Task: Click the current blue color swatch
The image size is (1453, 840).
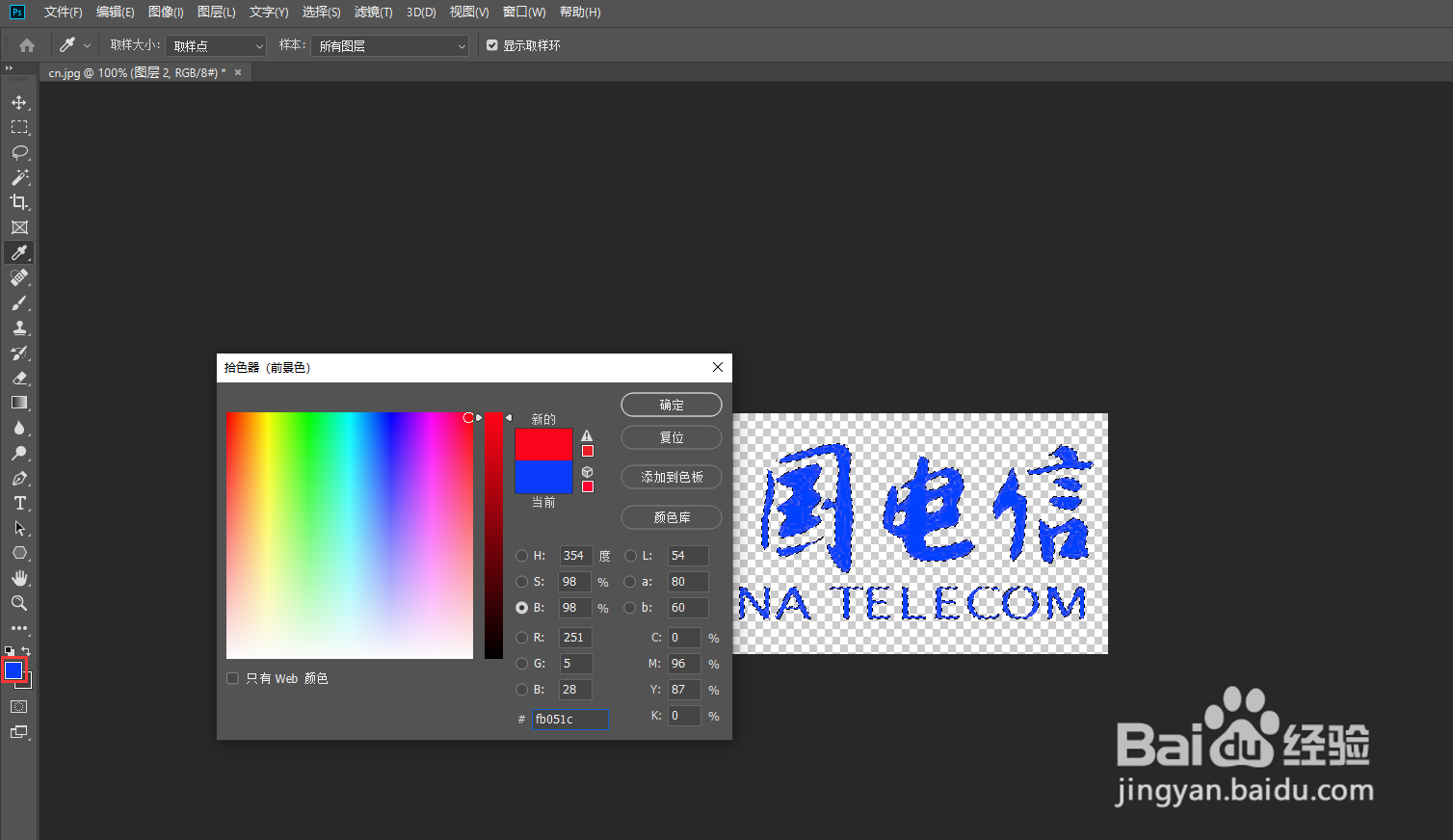Action: [x=543, y=477]
